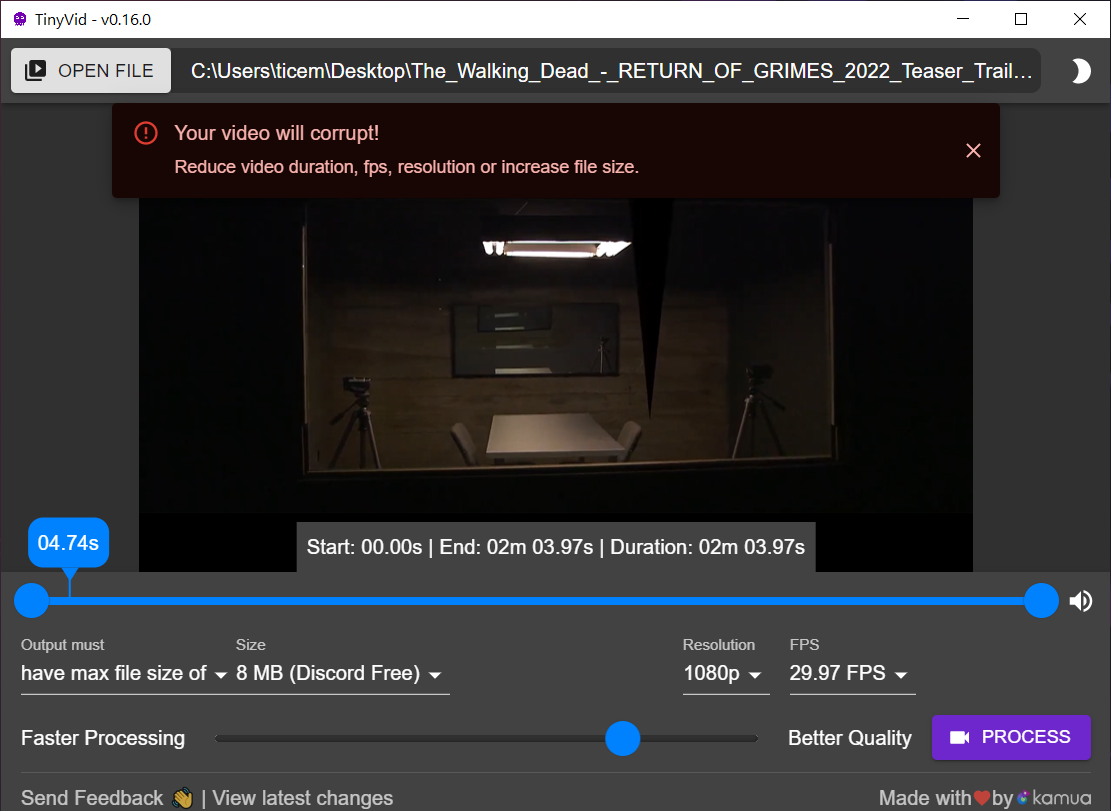Dismiss the video corrupt warning
This screenshot has width=1111, height=811.
pyautogui.click(x=974, y=150)
